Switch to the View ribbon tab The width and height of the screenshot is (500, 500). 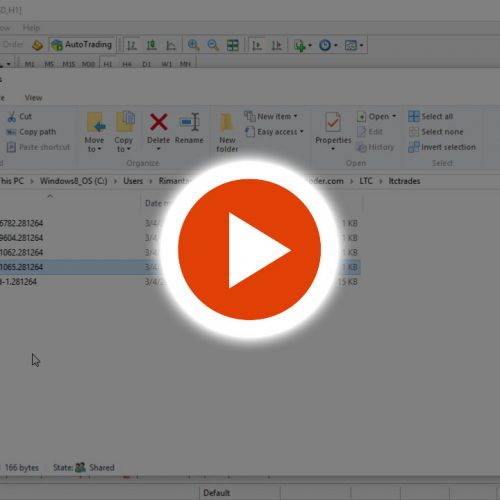click(33, 98)
